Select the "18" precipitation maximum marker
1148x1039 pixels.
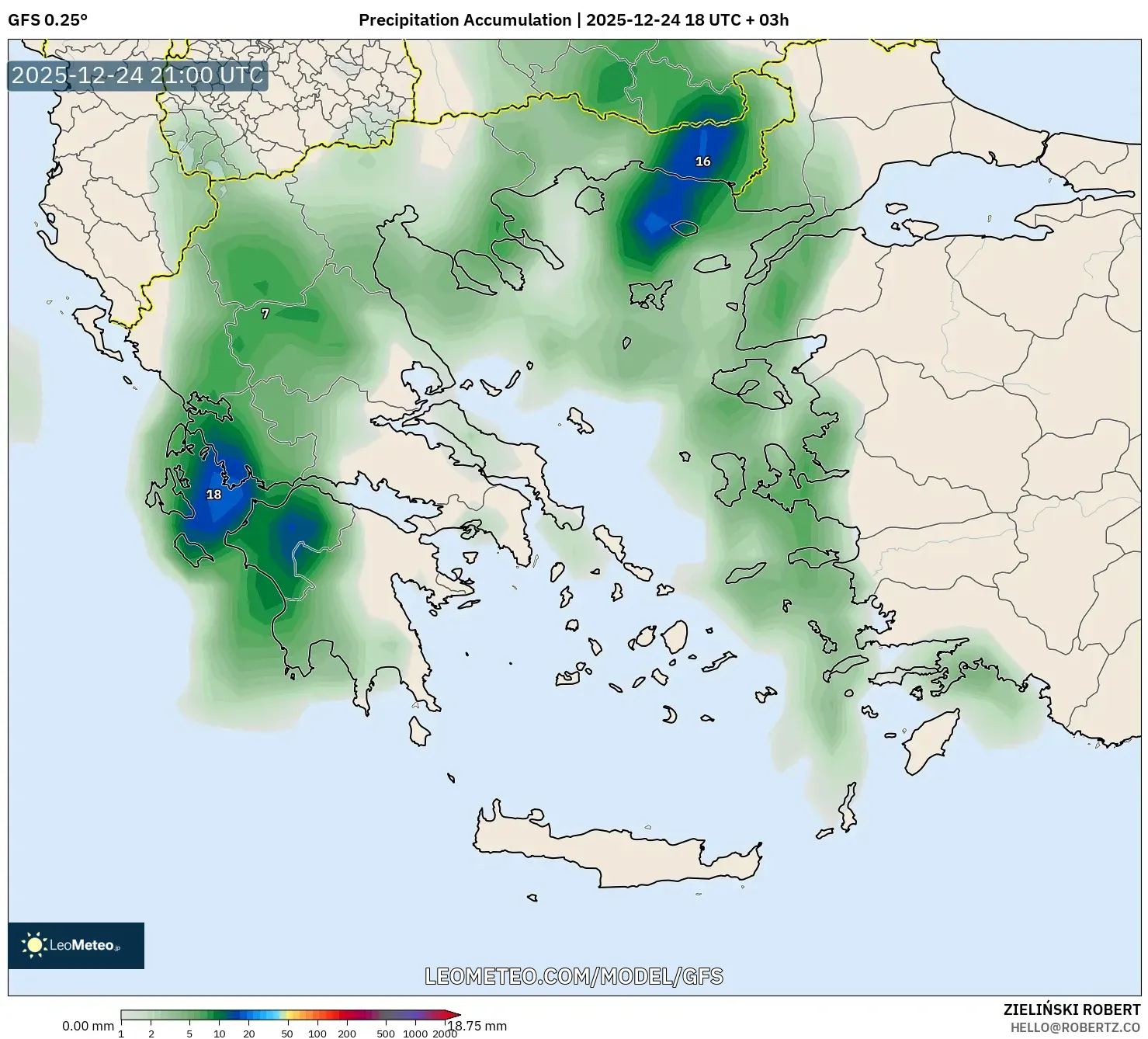point(215,495)
